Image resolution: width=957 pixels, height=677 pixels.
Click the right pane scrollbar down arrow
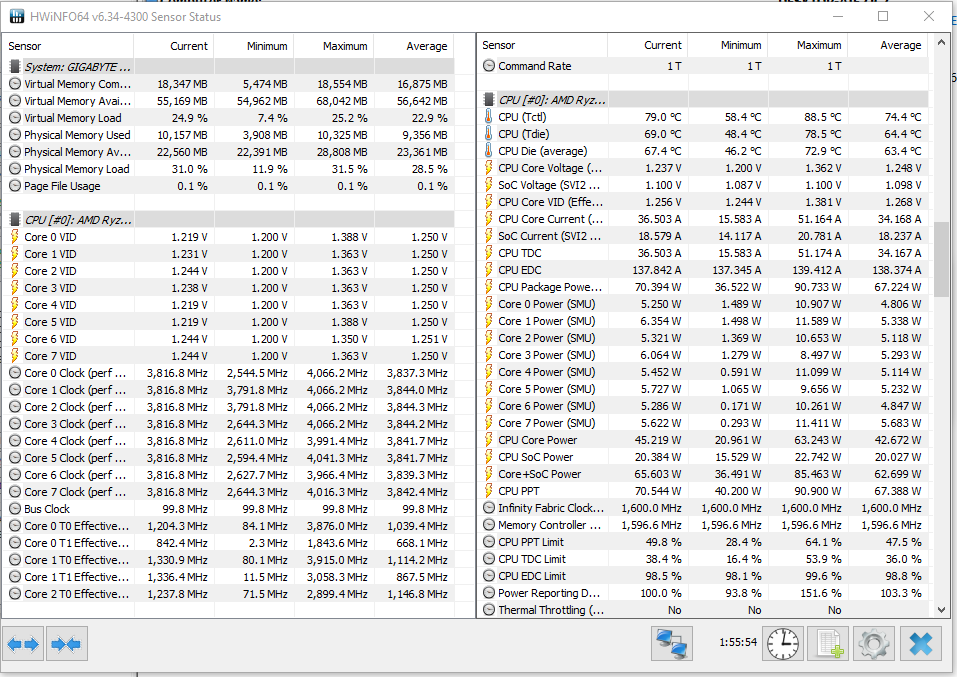coord(941,610)
